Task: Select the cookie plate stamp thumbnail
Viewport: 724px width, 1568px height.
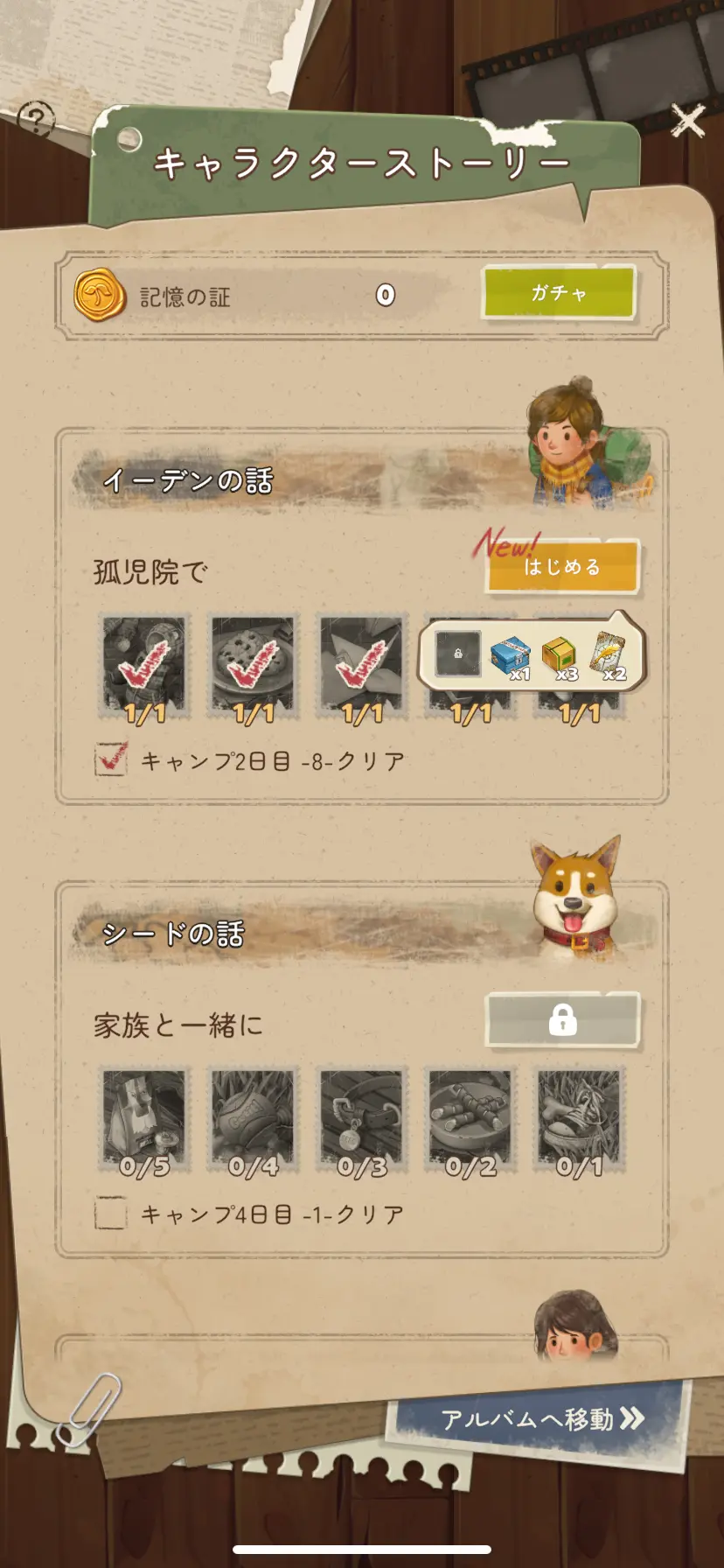Action: (x=253, y=667)
